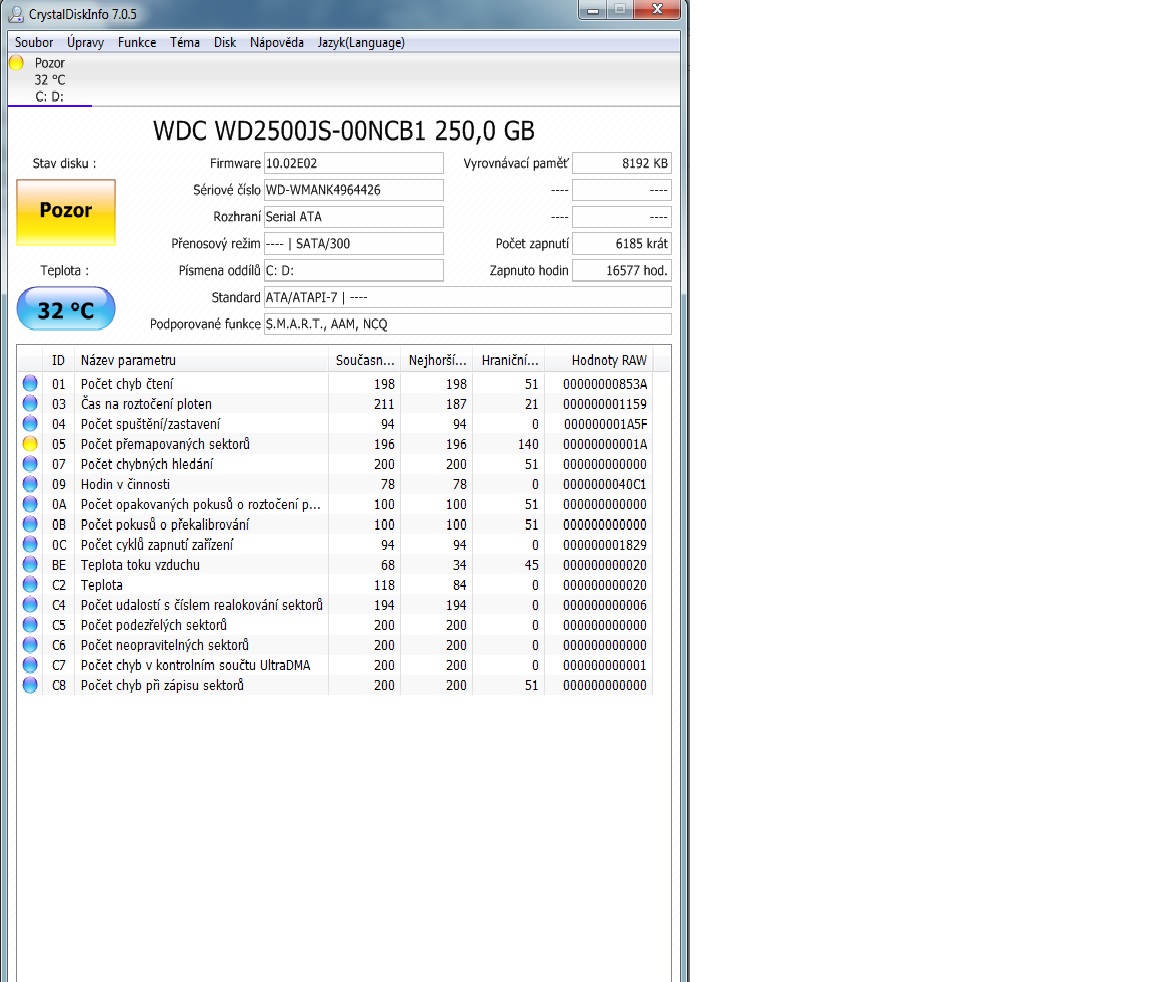Click the Název parametru column header
The height and width of the screenshot is (982, 1152).
201,360
